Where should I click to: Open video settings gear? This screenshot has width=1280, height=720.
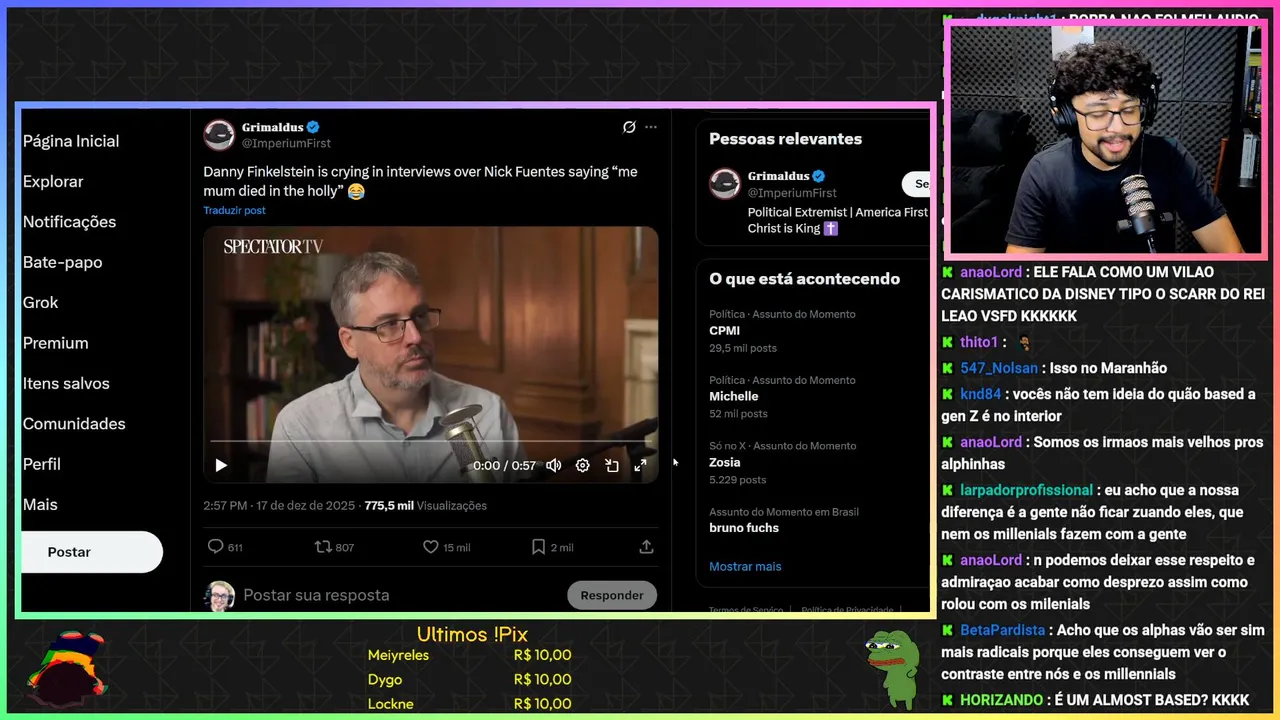click(x=582, y=465)
